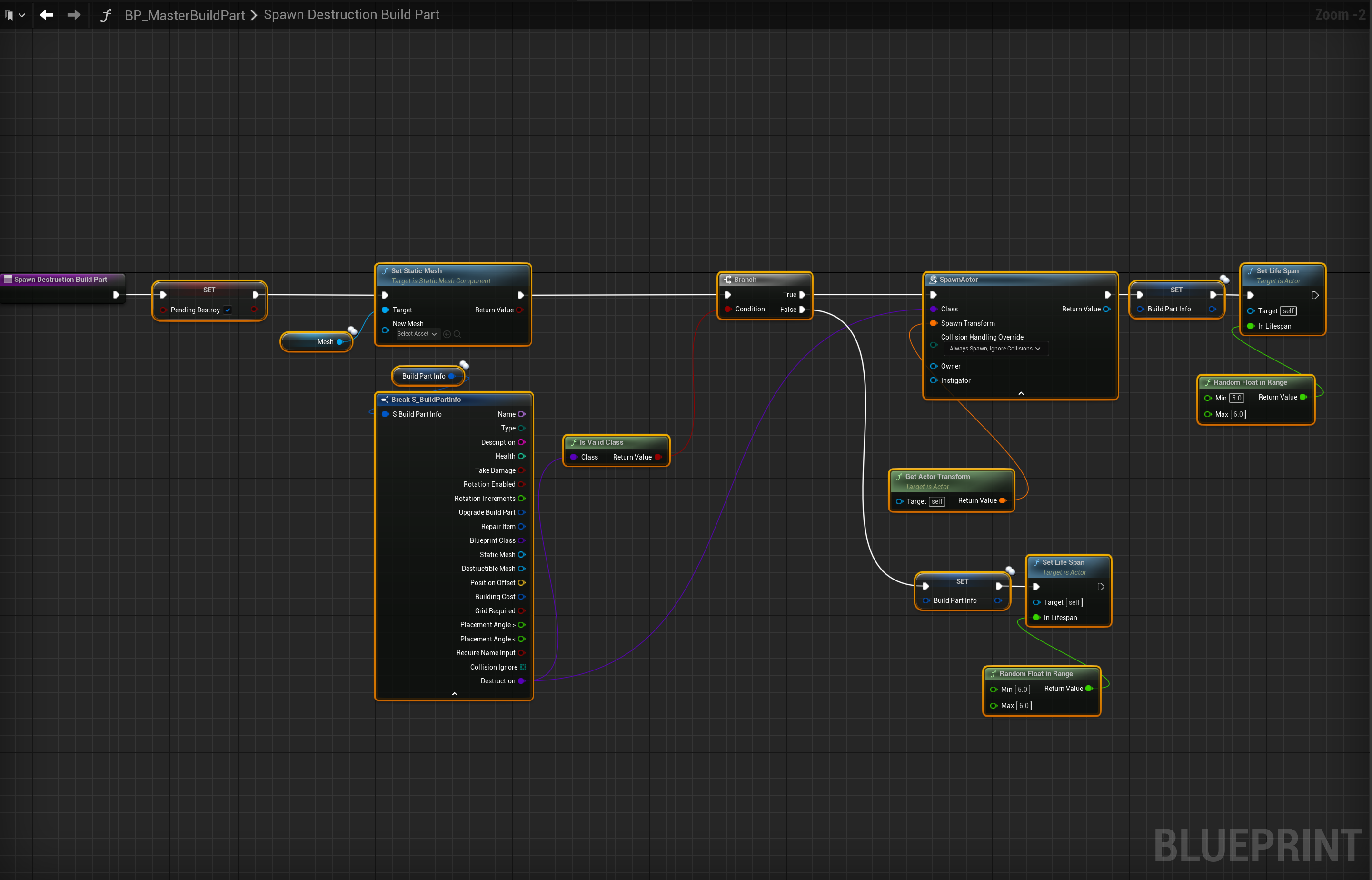Click the Branch node's False execution pin
The image size is (1372, 880).
(x=802, y=309)
